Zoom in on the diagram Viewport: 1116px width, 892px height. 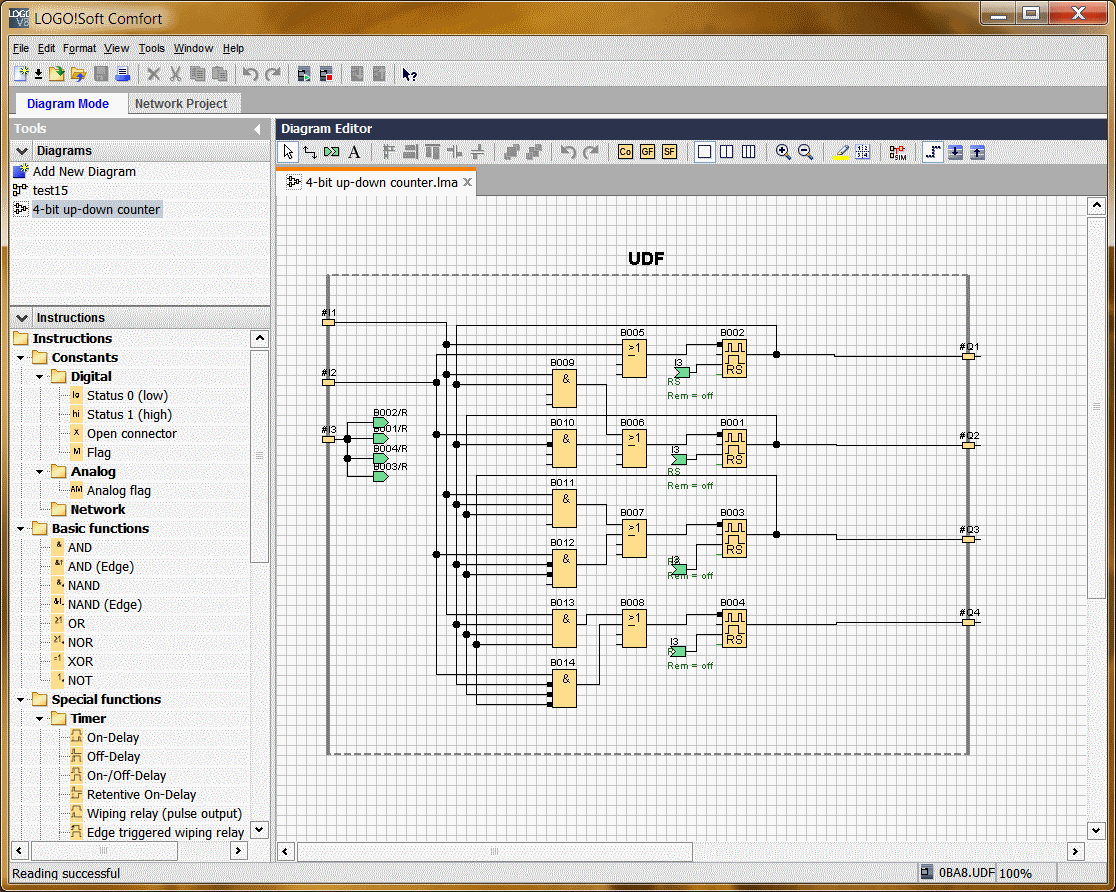coord(783,152)
